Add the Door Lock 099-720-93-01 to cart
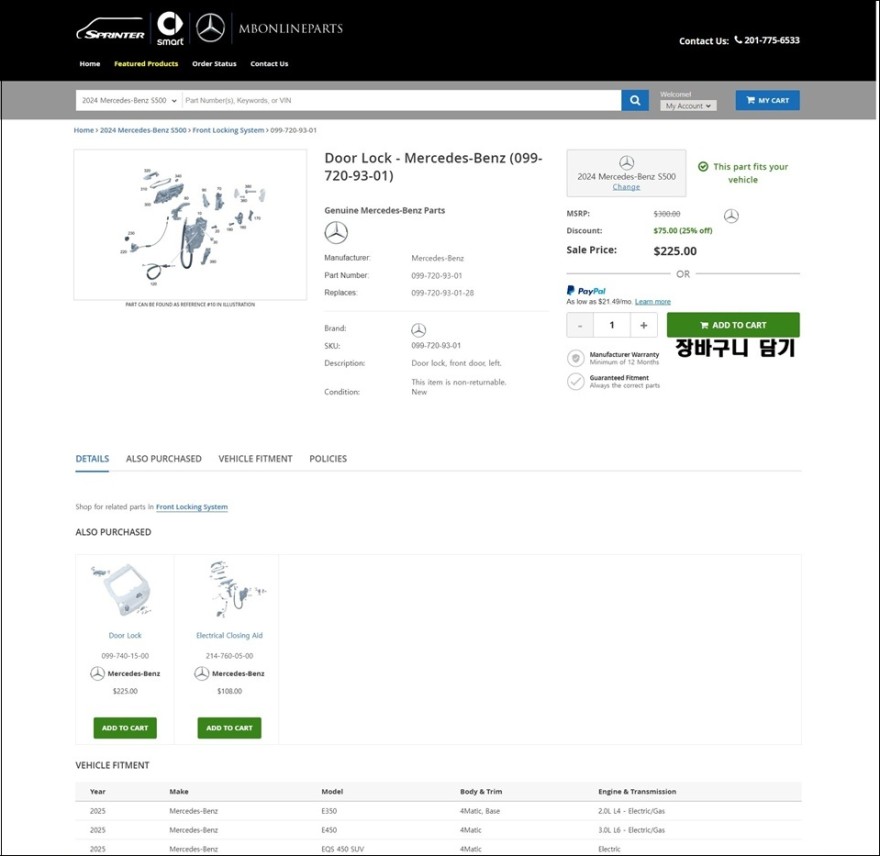 733,325
